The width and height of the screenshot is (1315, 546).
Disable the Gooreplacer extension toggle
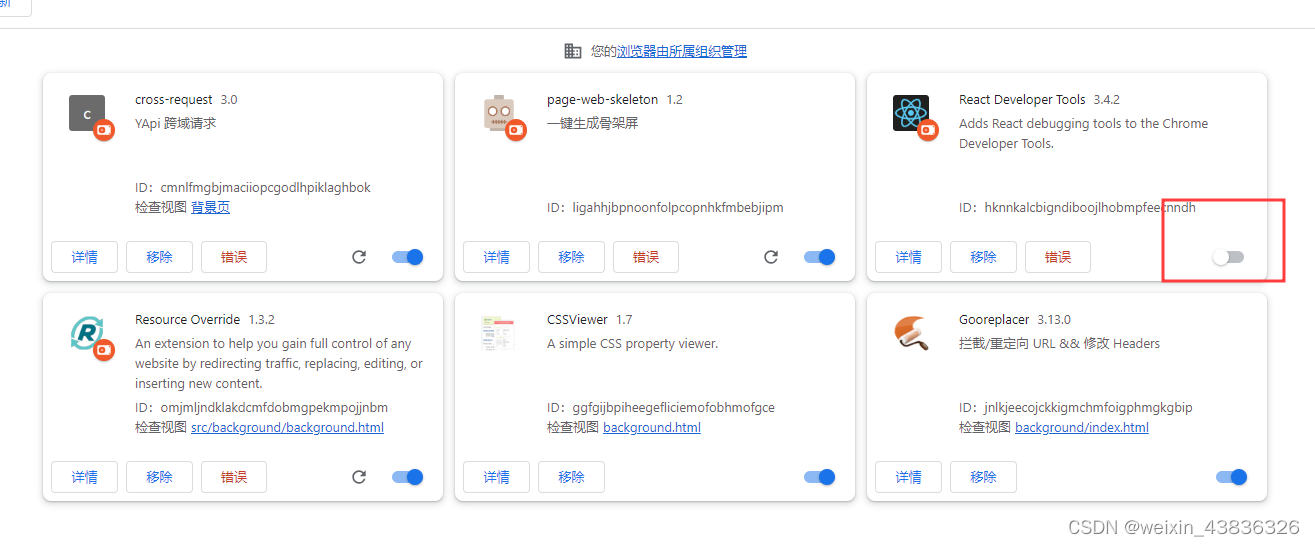(1232, 477)
